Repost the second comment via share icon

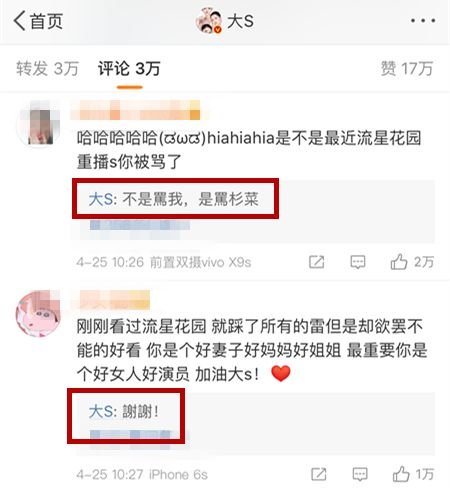(x=319, y=474)
